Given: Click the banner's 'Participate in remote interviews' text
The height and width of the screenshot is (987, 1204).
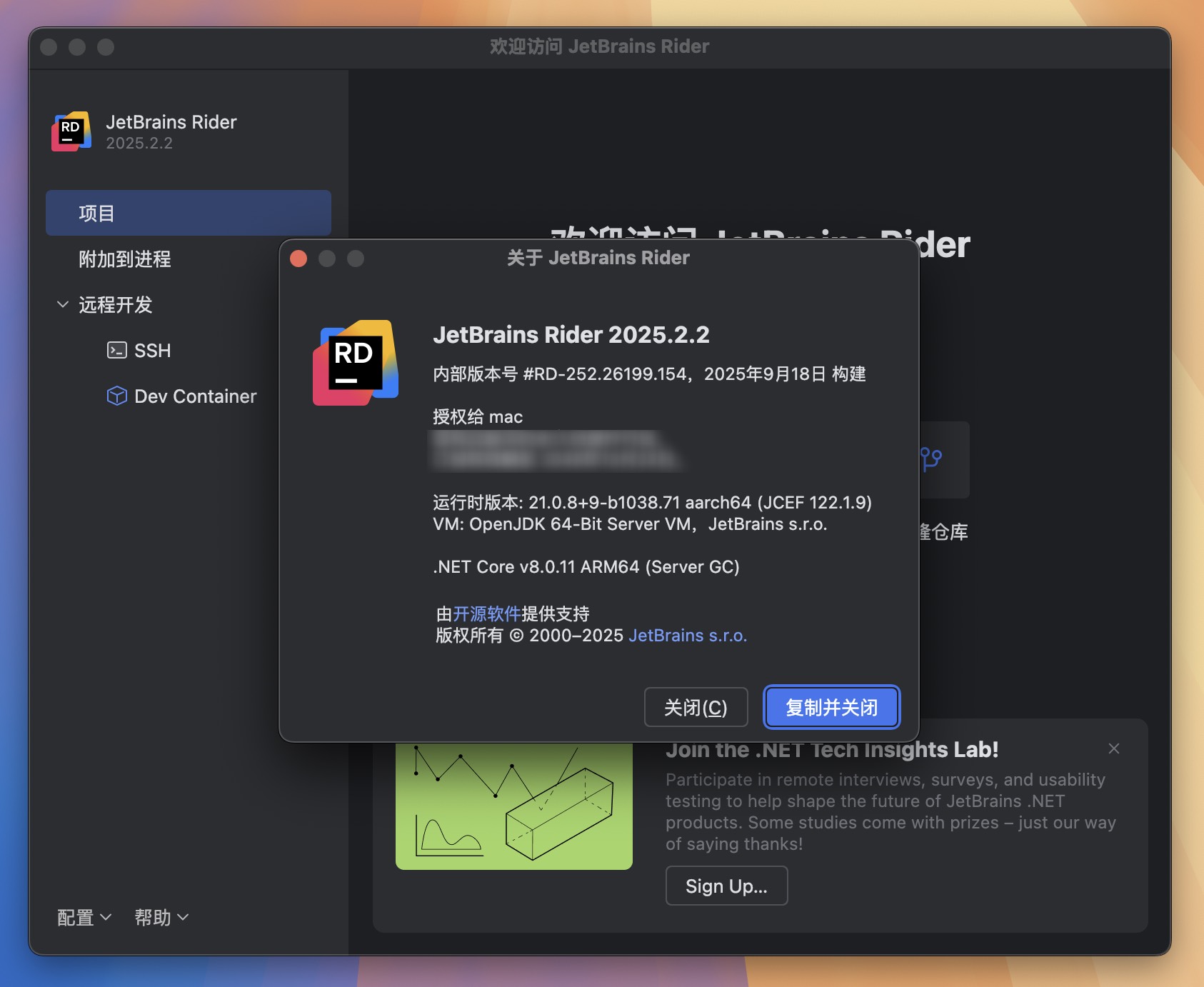Looking at the screenshot, I should [891, 811].
